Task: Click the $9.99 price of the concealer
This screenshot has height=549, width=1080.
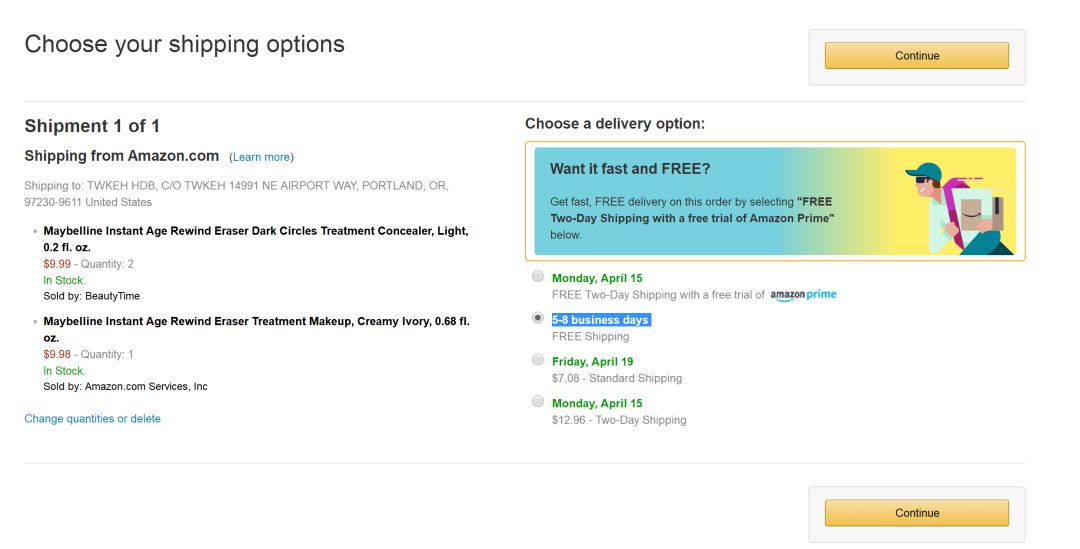Action: [57, 264]
